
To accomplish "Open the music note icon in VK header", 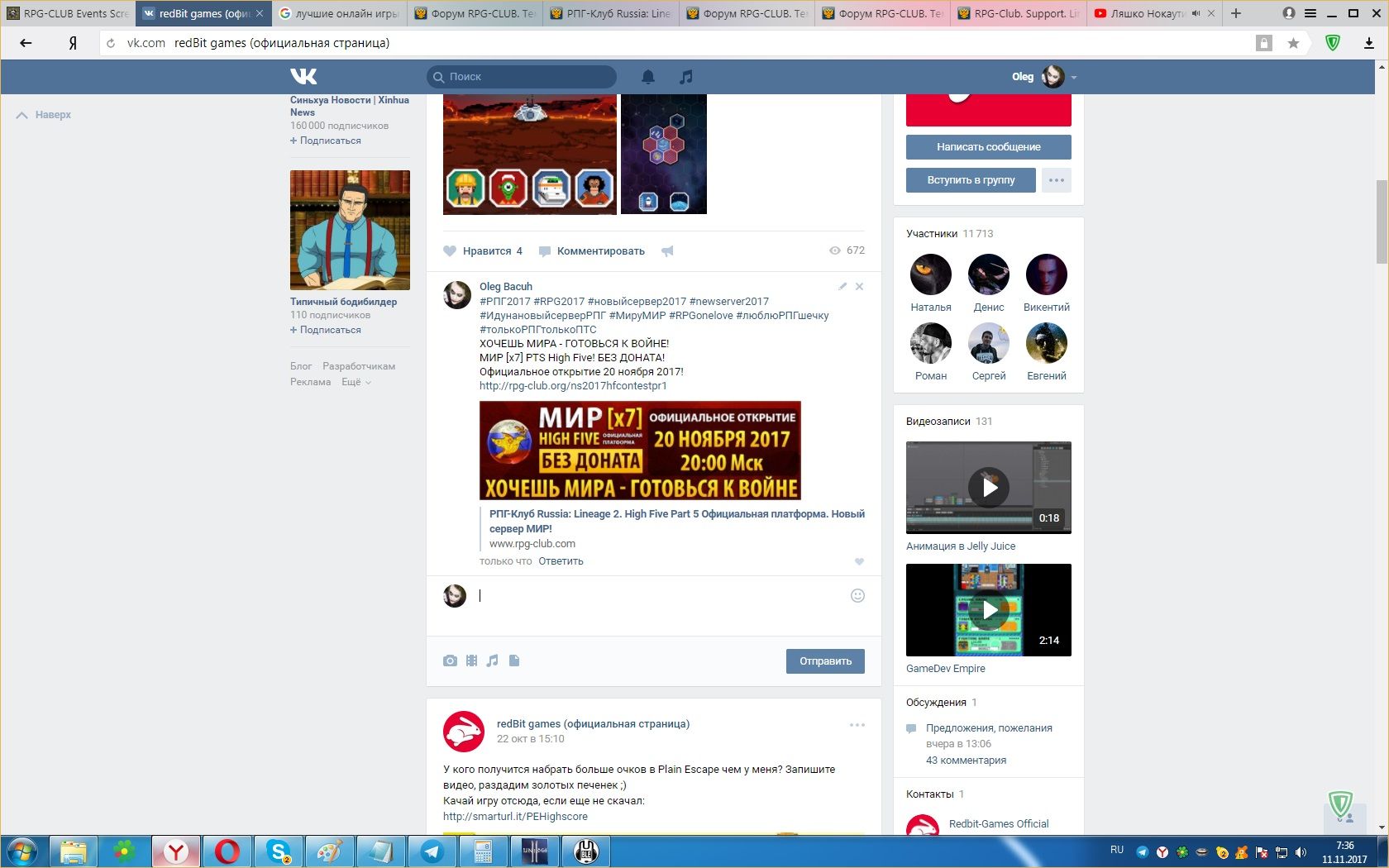I will pos(685,77).
